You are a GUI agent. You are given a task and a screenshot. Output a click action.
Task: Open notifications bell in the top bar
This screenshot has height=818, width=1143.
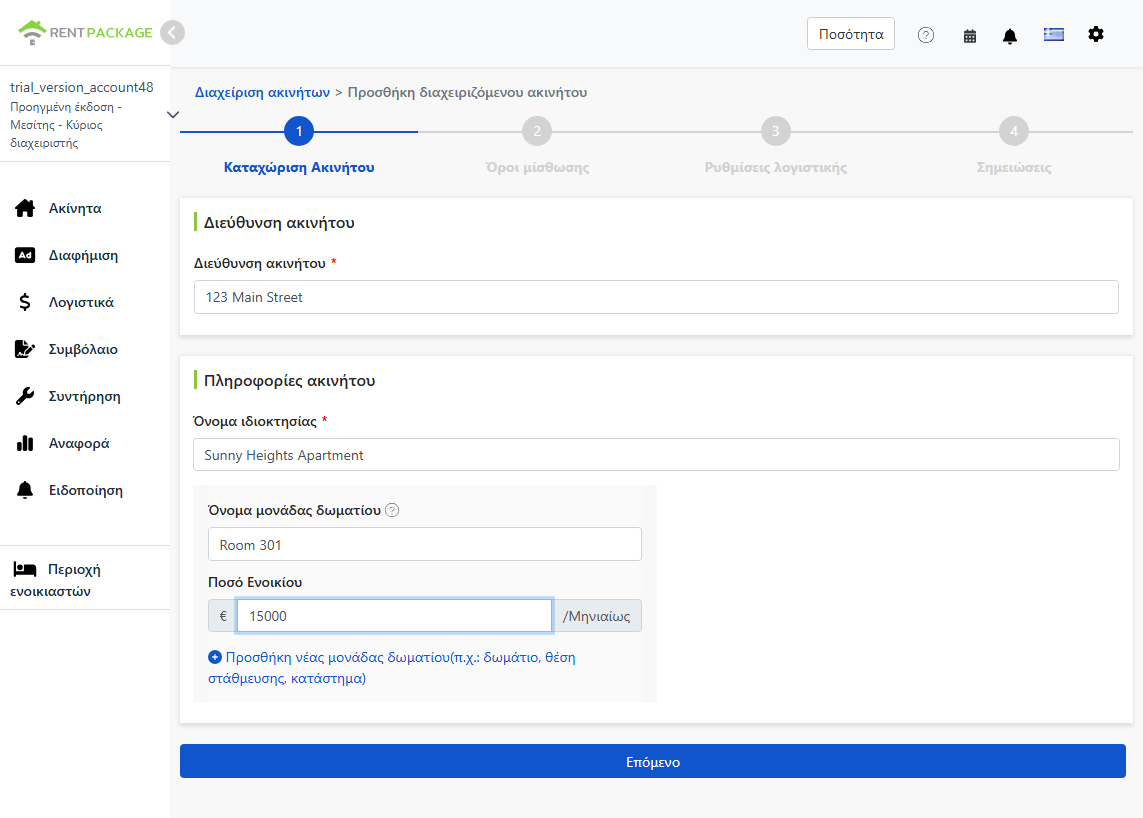1010,36
